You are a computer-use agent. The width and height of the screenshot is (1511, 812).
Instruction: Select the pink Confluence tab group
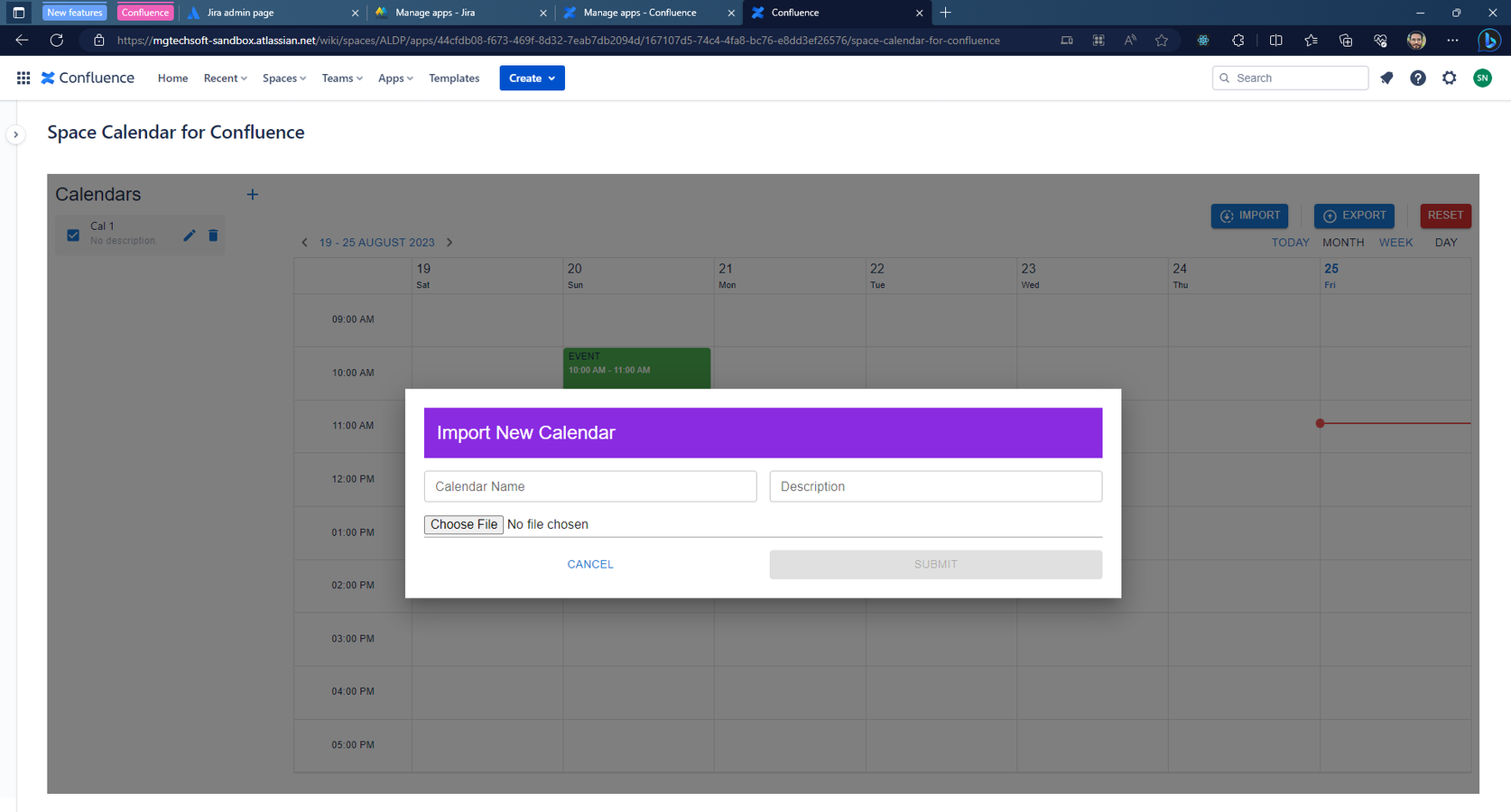[145, 13]
